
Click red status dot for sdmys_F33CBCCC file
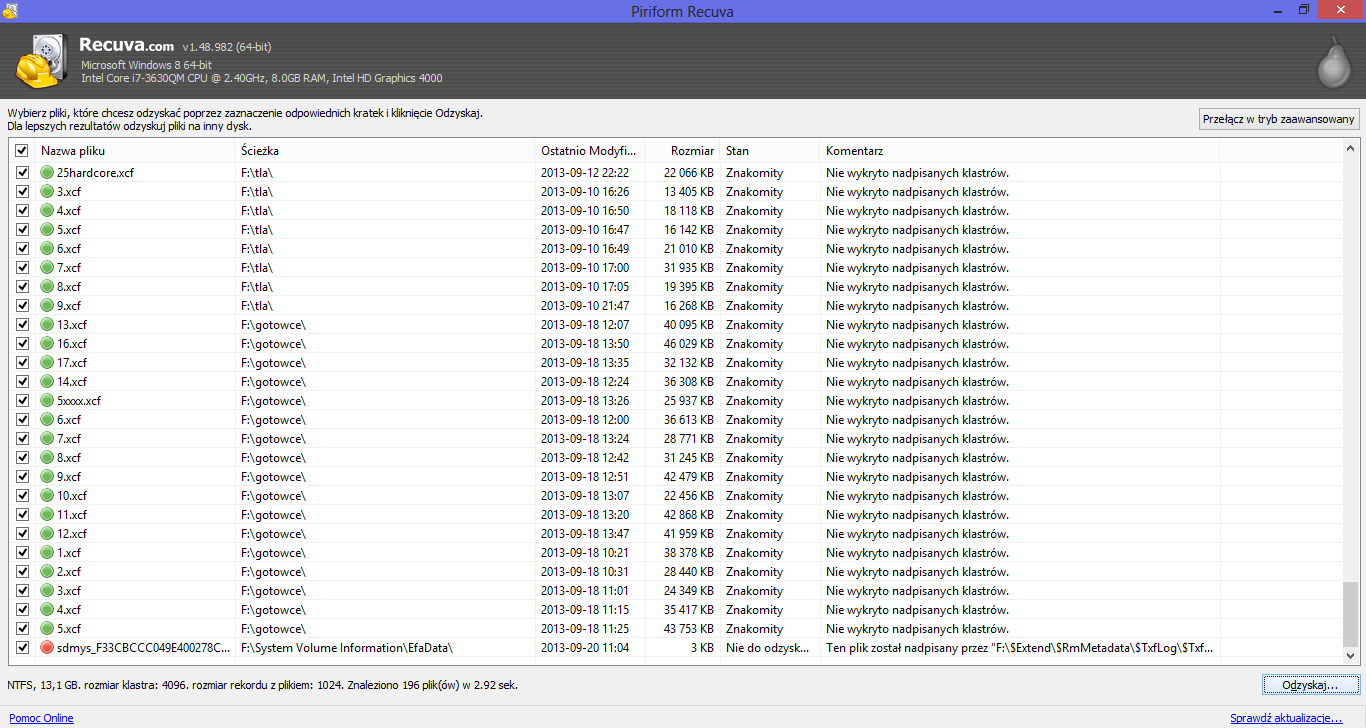(47, 648)
